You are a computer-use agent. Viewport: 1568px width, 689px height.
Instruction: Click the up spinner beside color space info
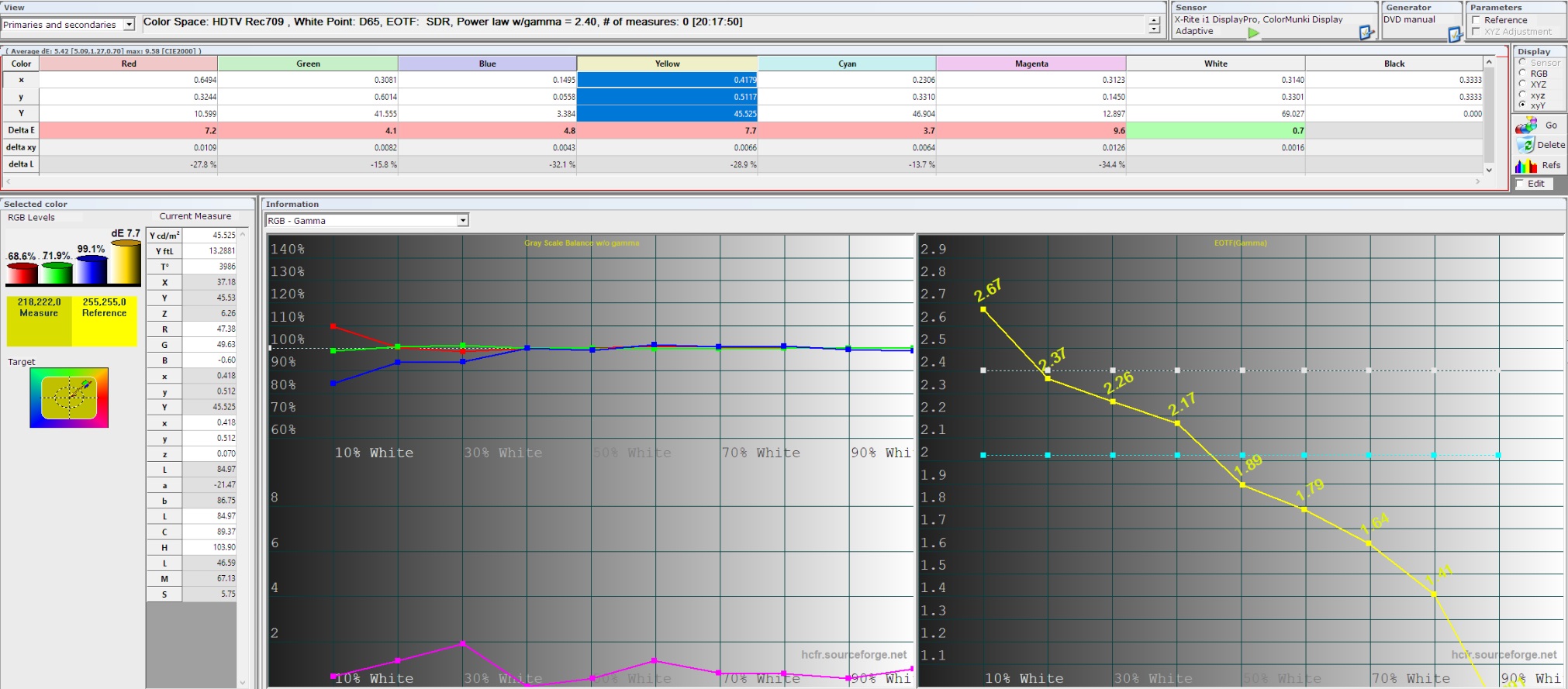point(1155,19)
